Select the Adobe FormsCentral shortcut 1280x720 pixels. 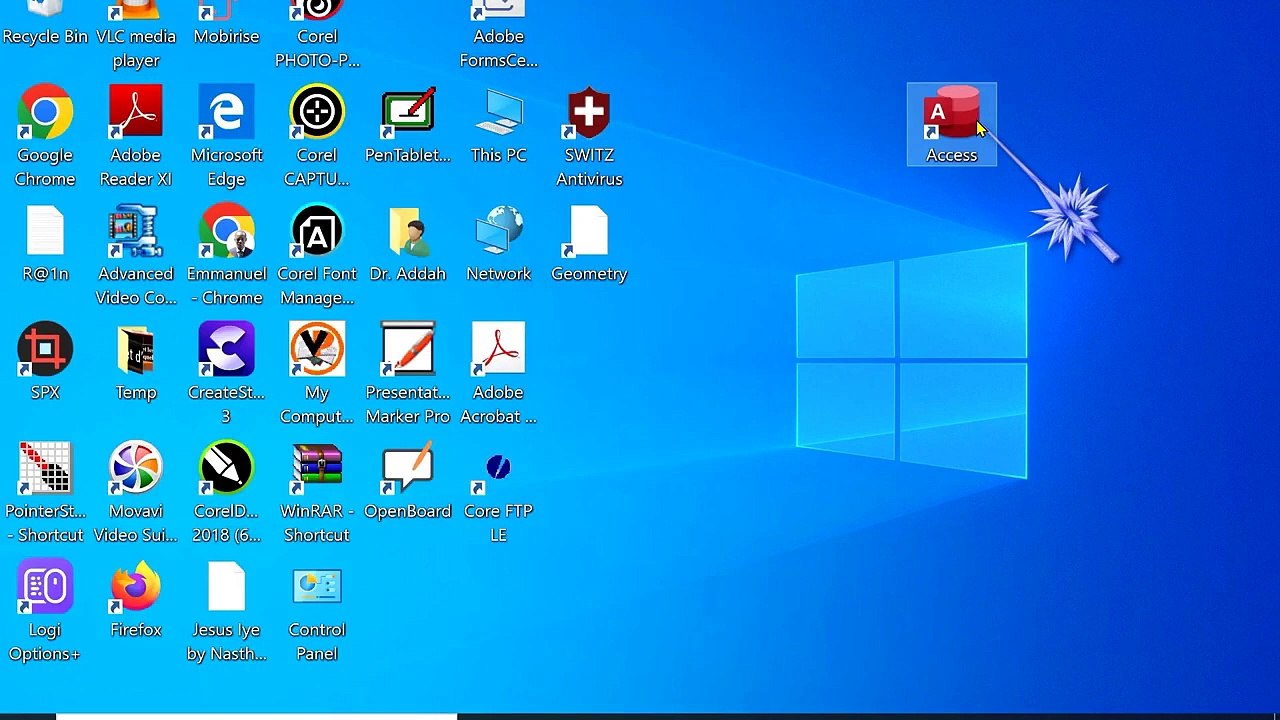[498, 36]
